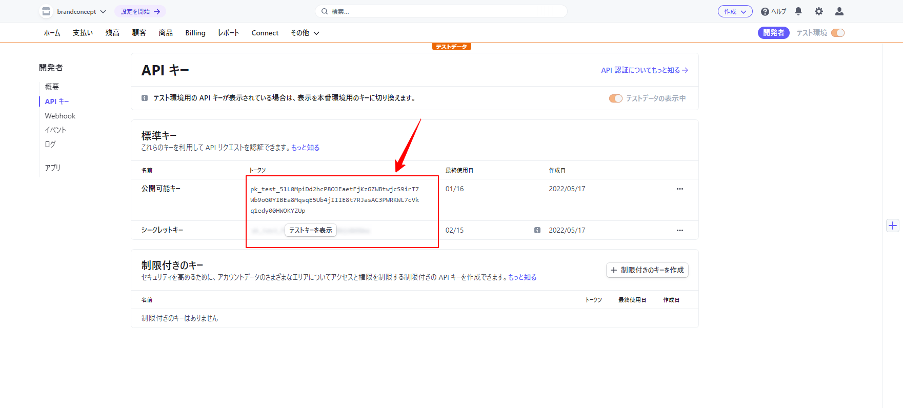Click the 開発者 button in top navigation
The height and width of the screenshot is (408, 904).
tap(773, 33)
